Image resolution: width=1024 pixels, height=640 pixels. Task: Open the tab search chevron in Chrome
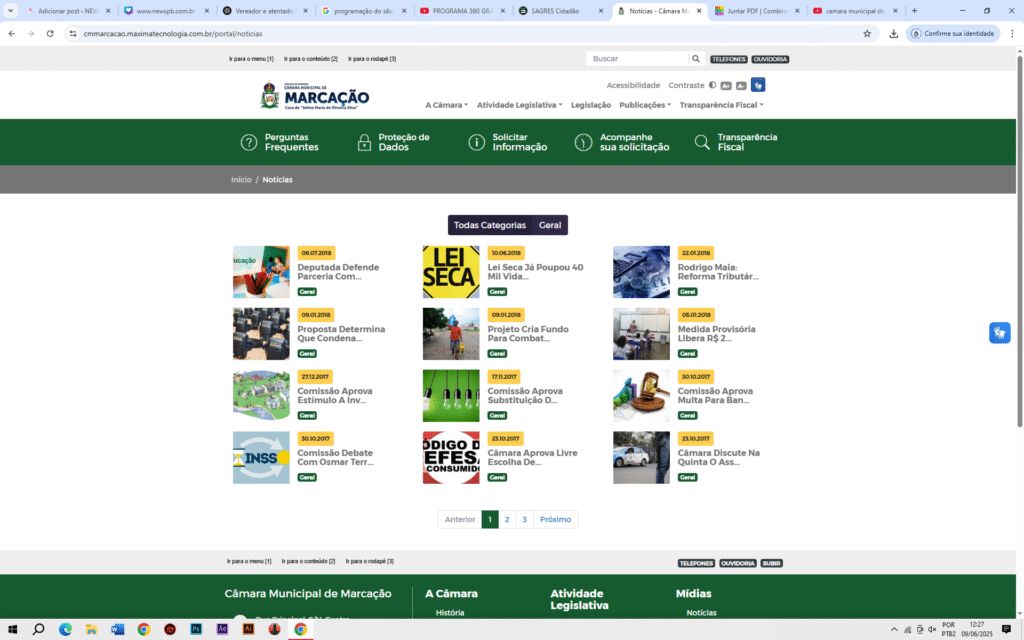click(10, 10)
